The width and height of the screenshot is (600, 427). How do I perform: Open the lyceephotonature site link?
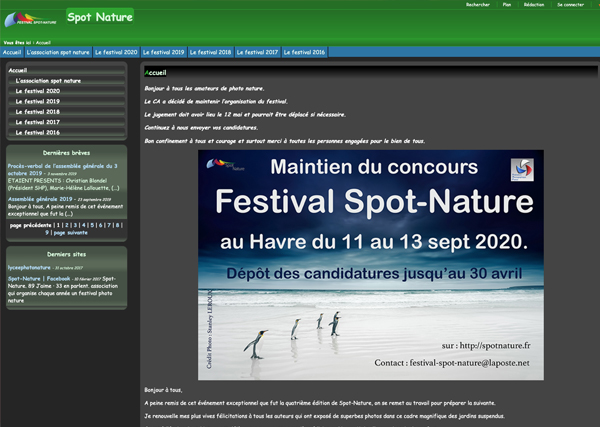[x=29, y=267]
